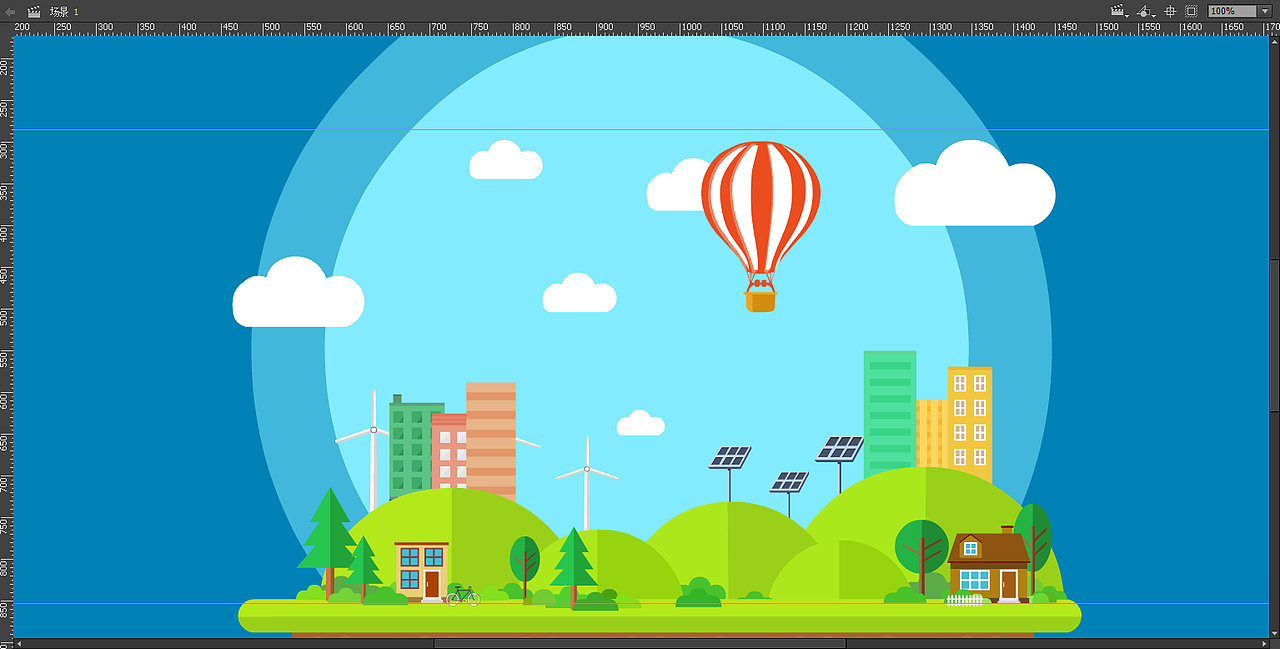The width and height of the screenshot is (1280, 649).
Task: Click the scene clapperboard icon beside 场景 1
Action: click(x=34, y=11)
